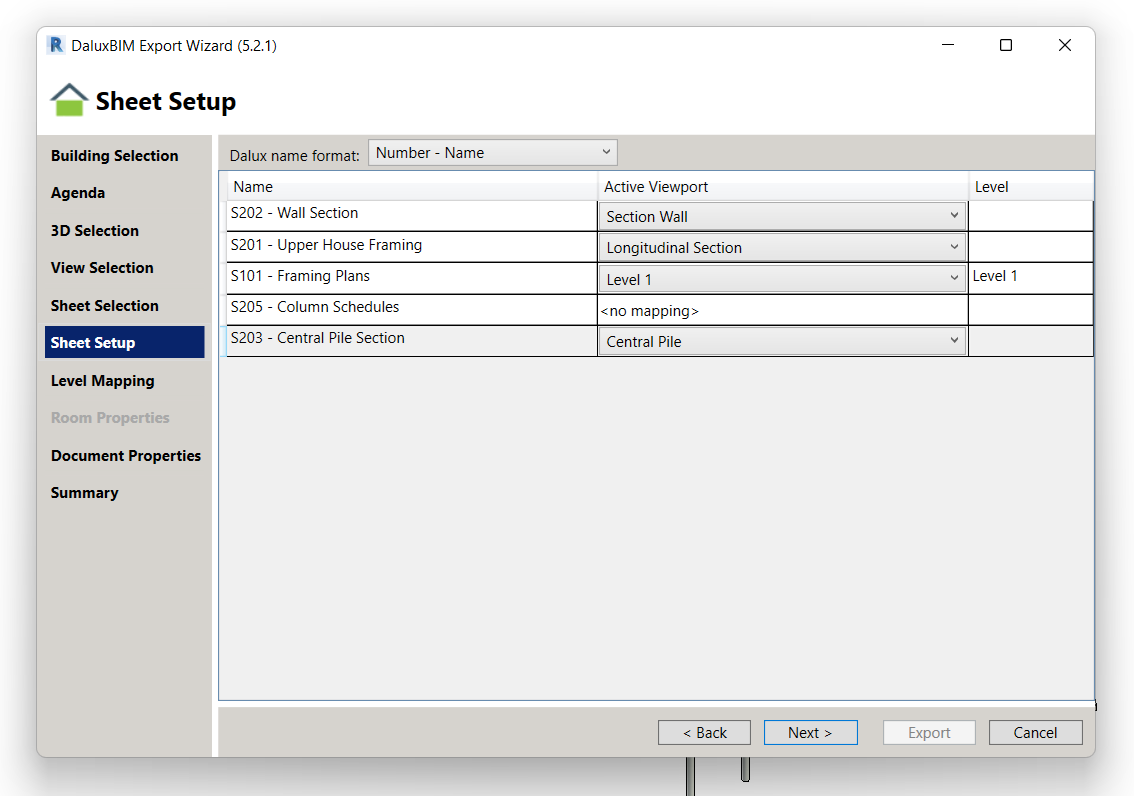Screen dimensions: 1134x796
Task: Cancel the export wizard
Action: coord(1035,733)
